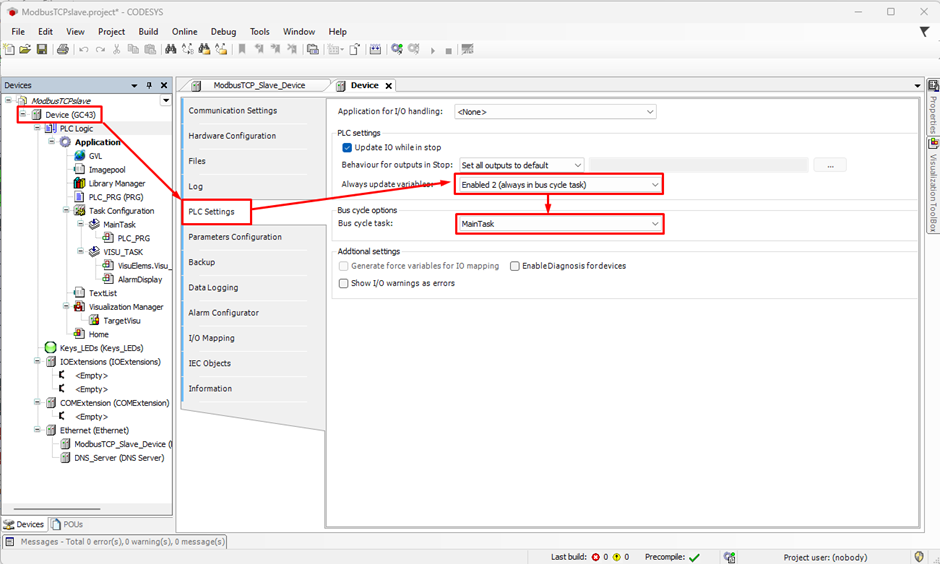
Task: Open the Bus cycle task dropdown
Action: point(559,224)
